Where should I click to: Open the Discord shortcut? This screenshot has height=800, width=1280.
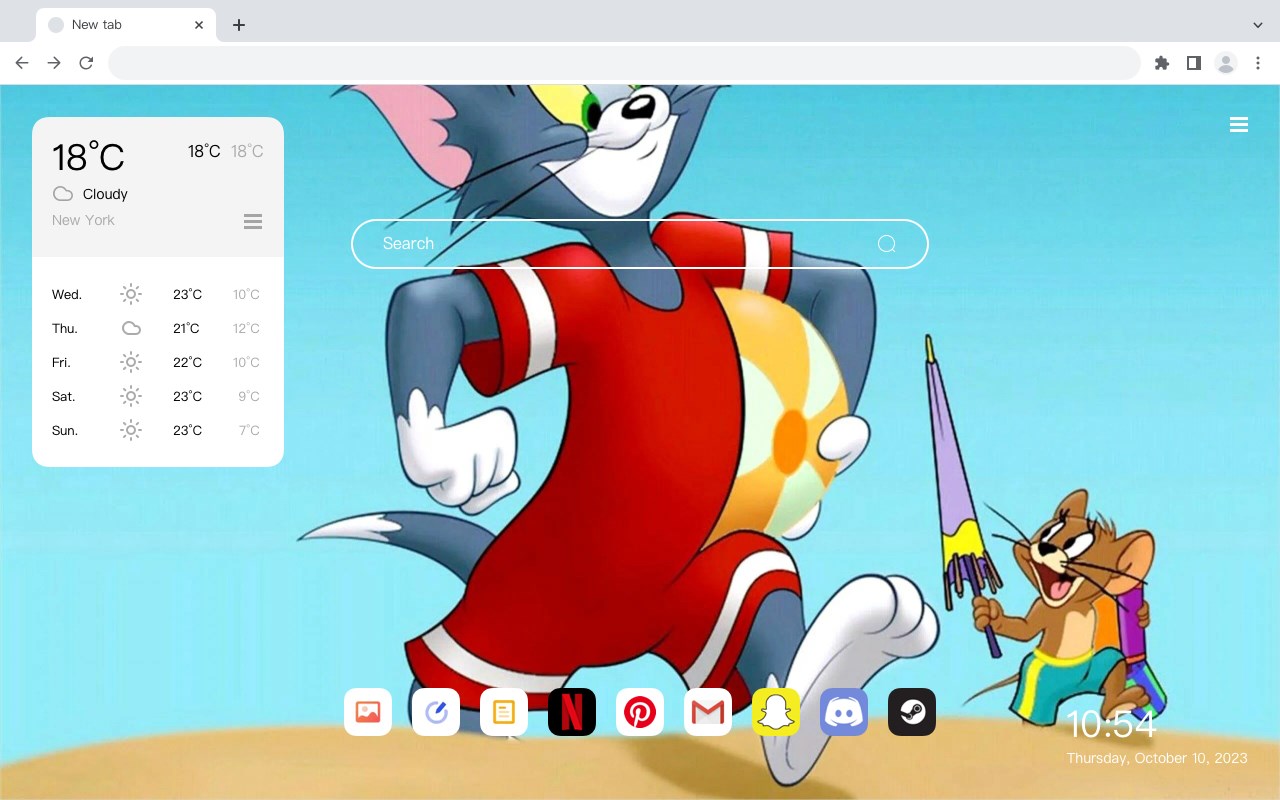pos(844,712)
